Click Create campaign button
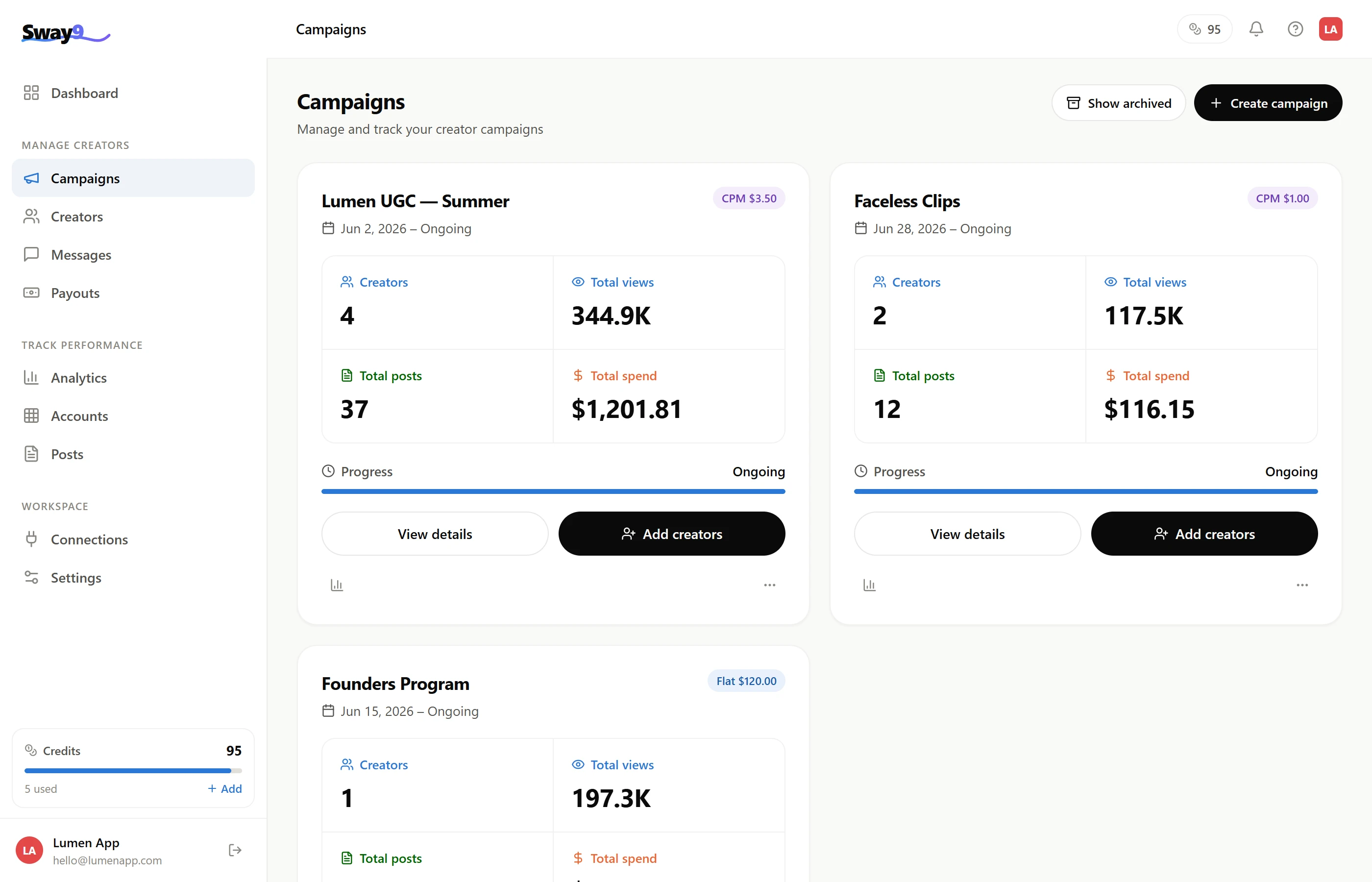The image size is (1372, 882). point(1268,103)
